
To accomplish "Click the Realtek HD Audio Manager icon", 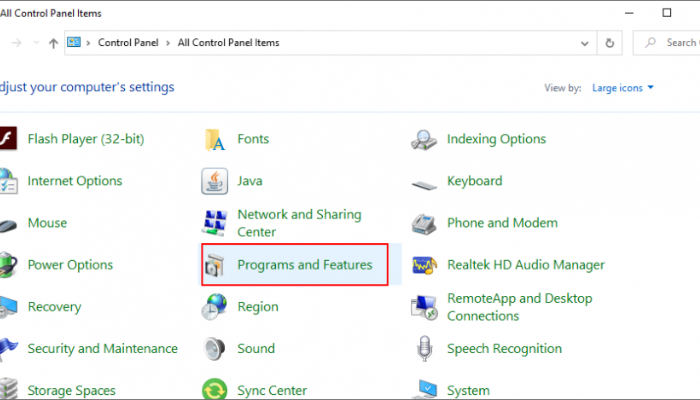I will point(424,265).
